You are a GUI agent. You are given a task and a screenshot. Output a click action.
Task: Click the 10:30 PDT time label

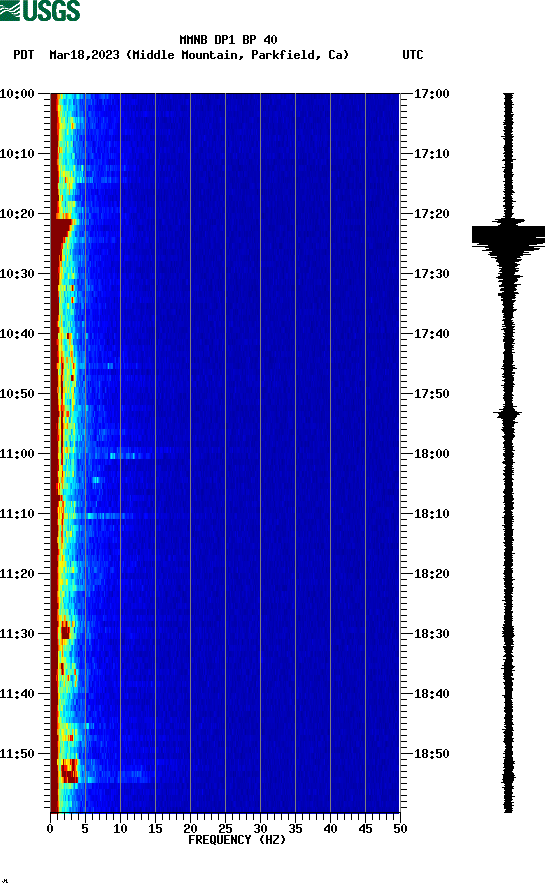pyautogui.click(x=17, y=274)
